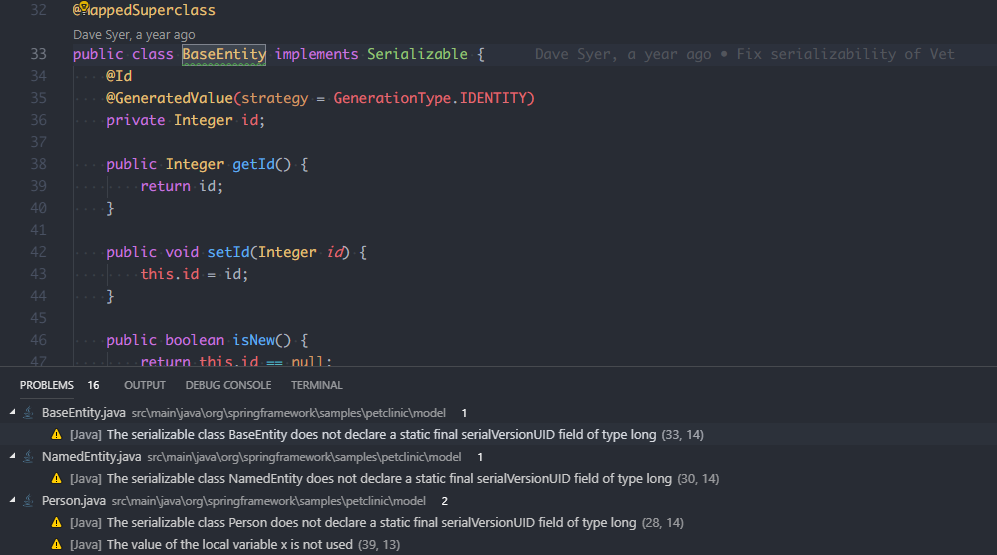The width and height of the screenshot is (997, 555).
Task: Click warning icon for unused variable x
Action: pyautogui.click(x=57, y=545)
